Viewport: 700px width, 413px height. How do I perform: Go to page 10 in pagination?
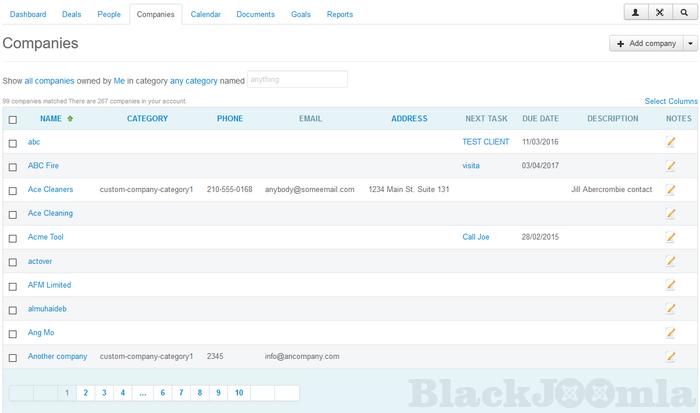(239, 393)
